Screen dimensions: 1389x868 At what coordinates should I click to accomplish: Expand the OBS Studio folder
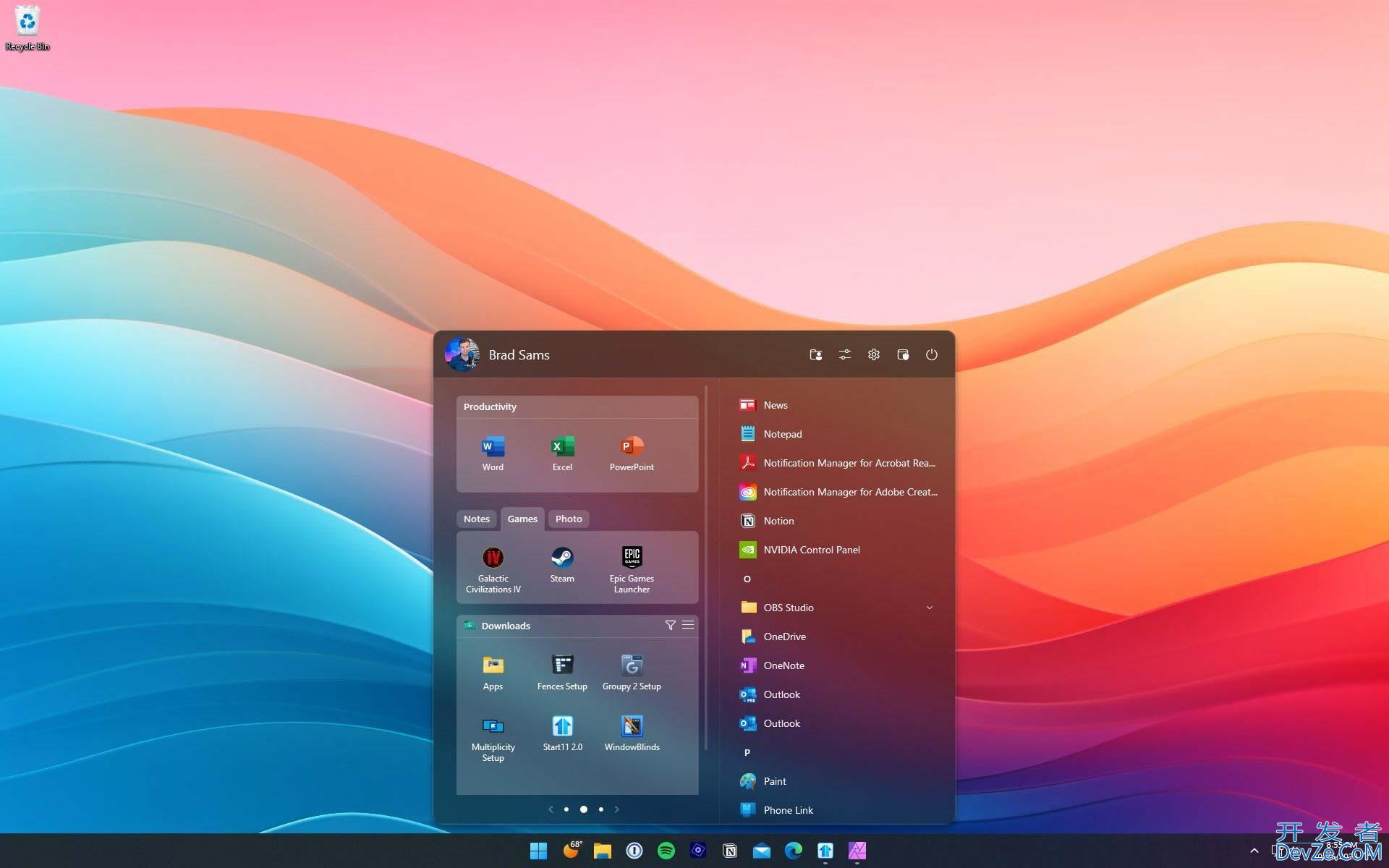tap(930, 608)
